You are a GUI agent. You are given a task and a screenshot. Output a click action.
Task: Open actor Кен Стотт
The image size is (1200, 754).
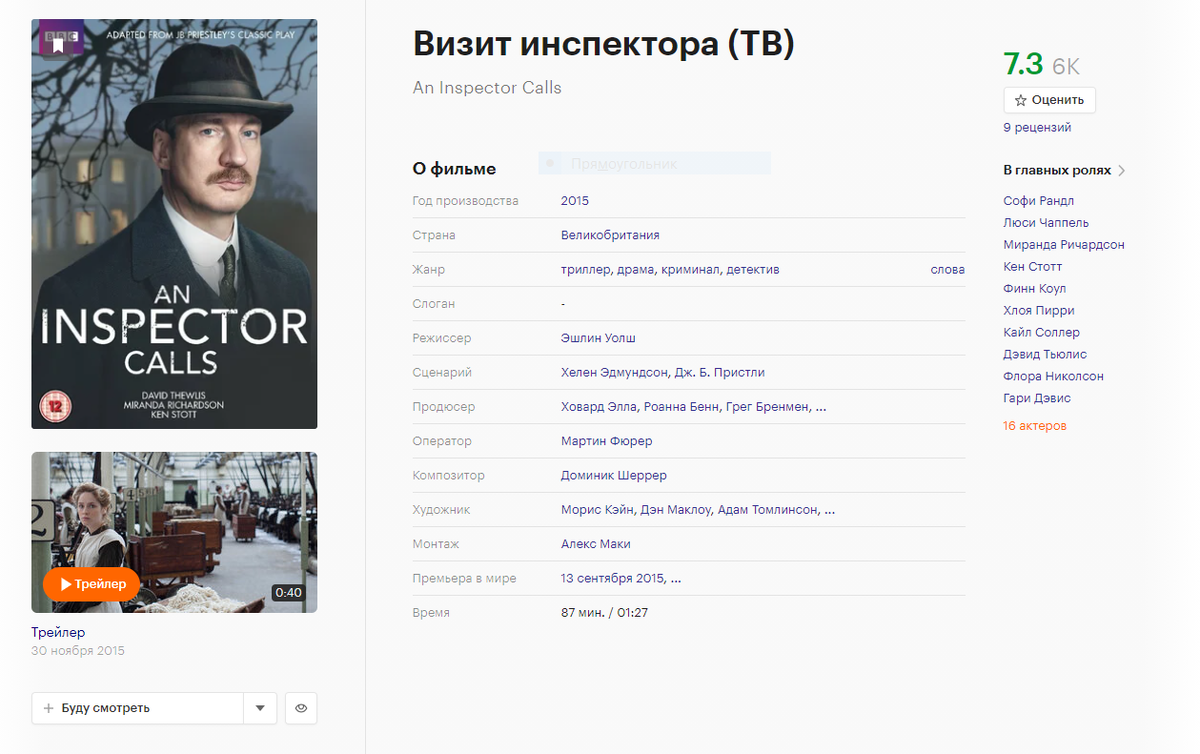click(x=1033, y=267)
